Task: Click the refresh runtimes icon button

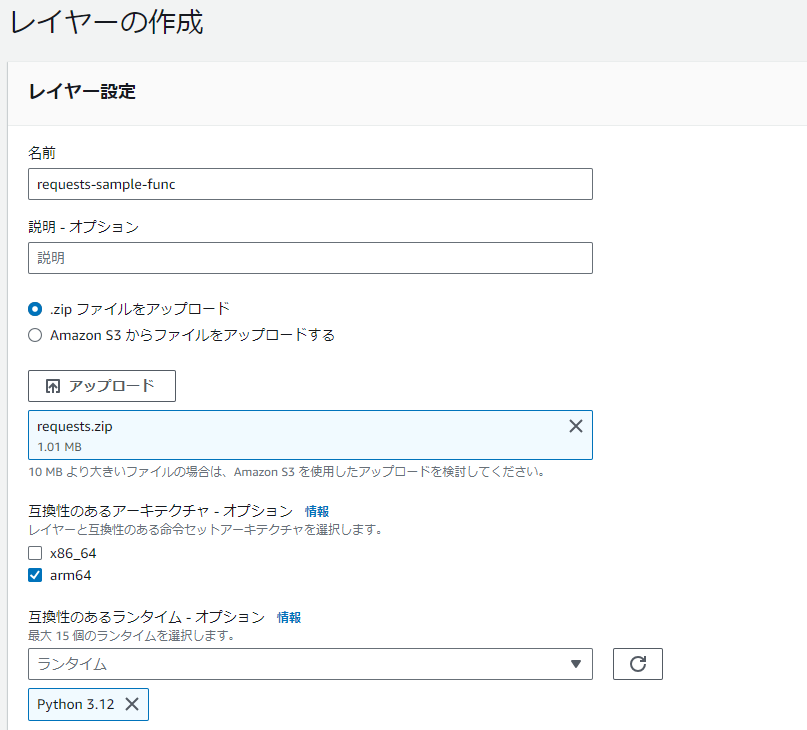Action: pos(637,664)
